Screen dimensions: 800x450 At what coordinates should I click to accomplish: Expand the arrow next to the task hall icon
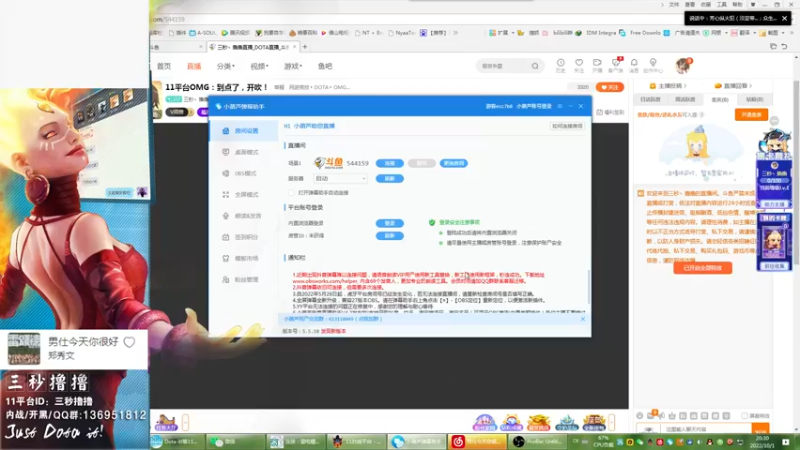pyautogui.click(x=185, y=422)
